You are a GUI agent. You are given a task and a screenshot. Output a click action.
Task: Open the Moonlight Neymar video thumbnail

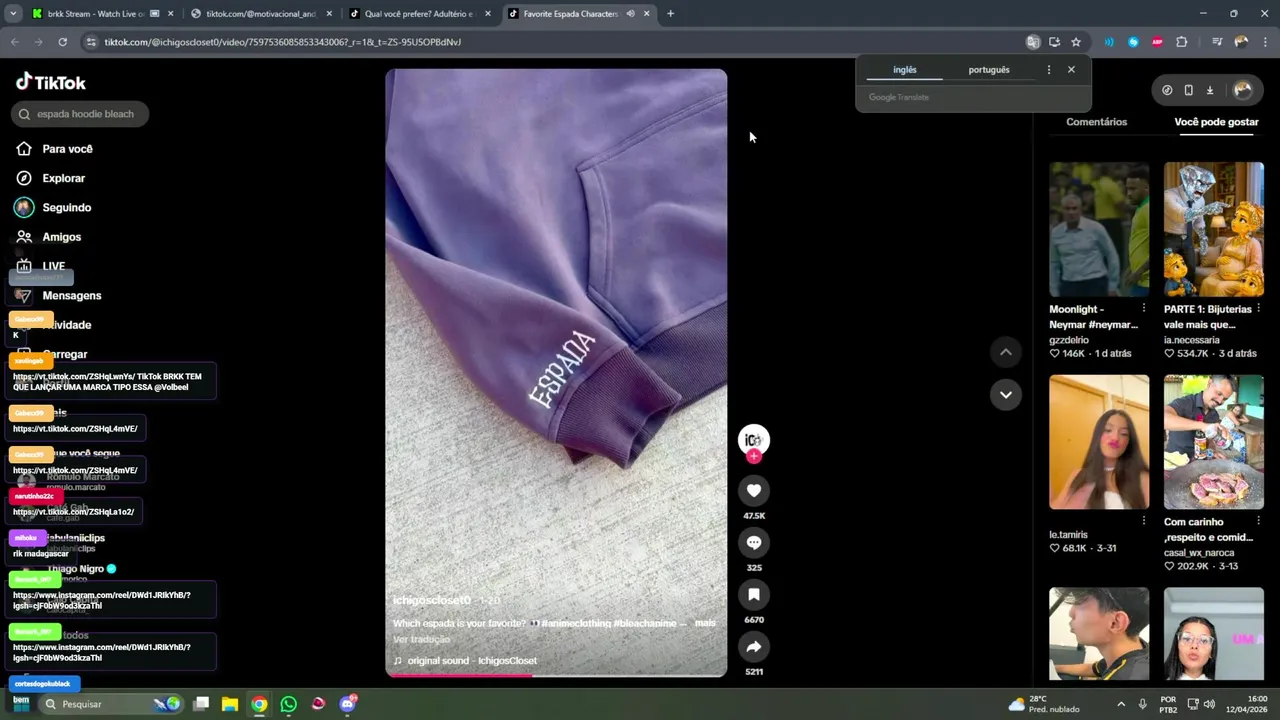click(1099, 229)
